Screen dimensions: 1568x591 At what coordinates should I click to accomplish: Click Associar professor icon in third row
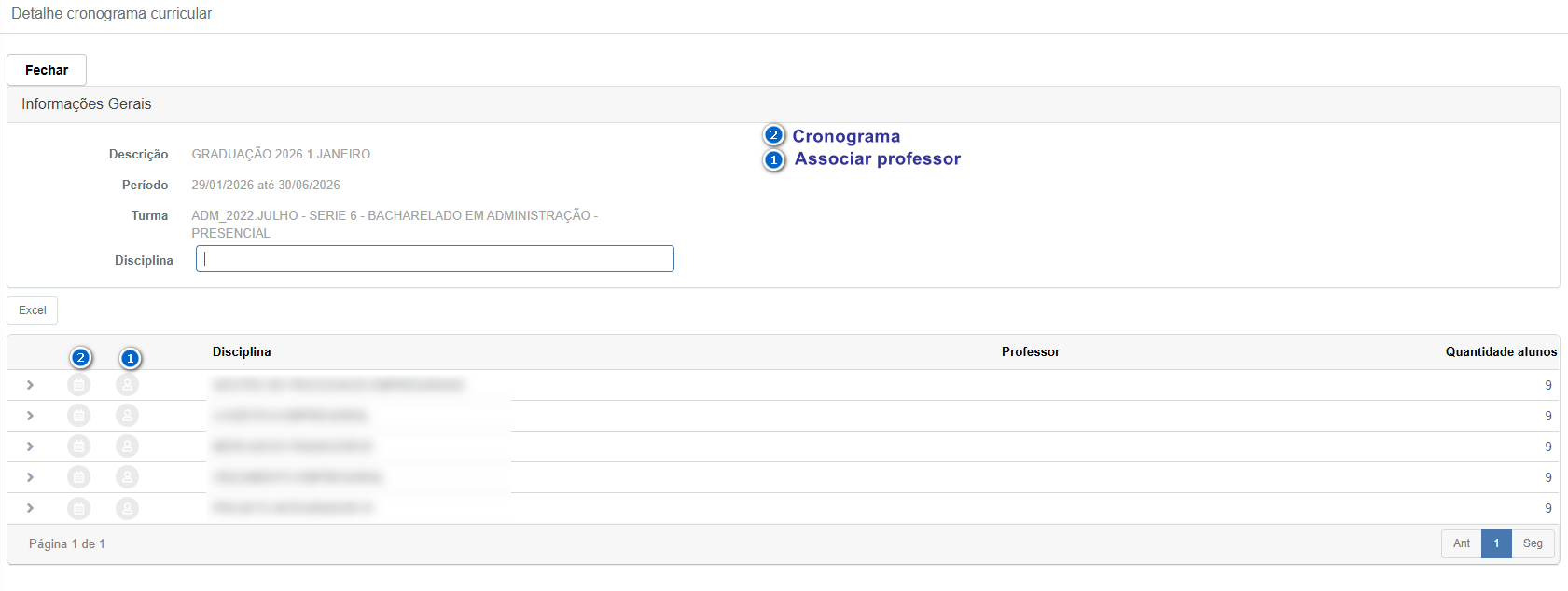coord(127,447)
